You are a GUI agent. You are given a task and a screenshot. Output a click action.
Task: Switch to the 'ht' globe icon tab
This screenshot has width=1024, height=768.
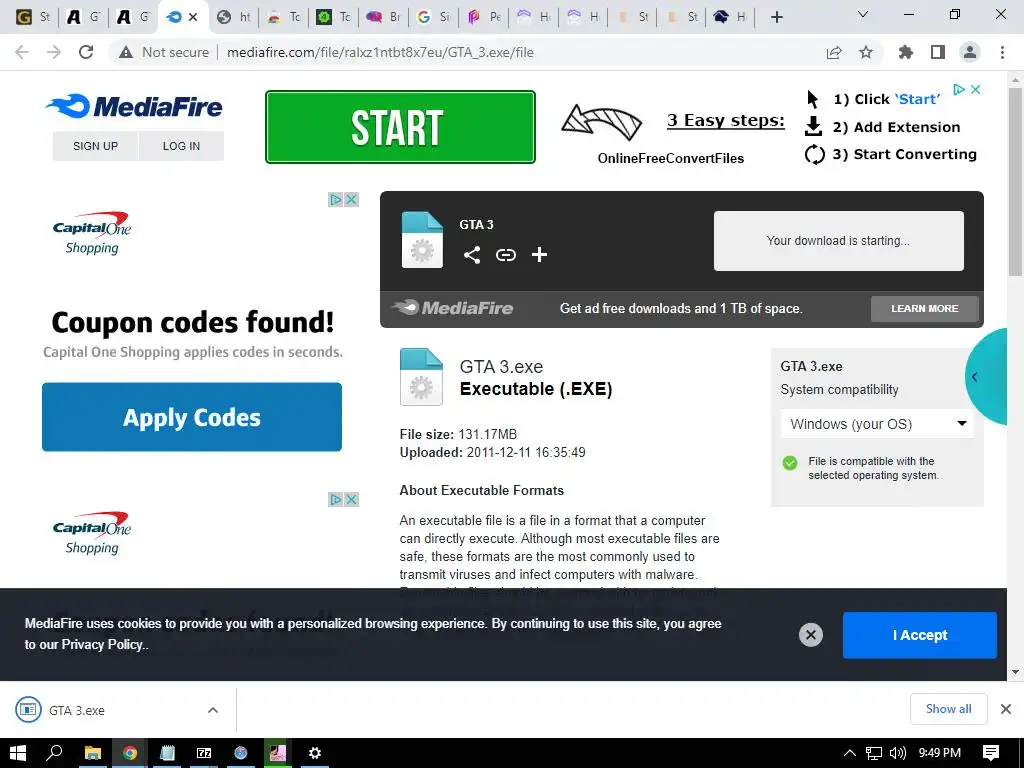coord(234,17)
